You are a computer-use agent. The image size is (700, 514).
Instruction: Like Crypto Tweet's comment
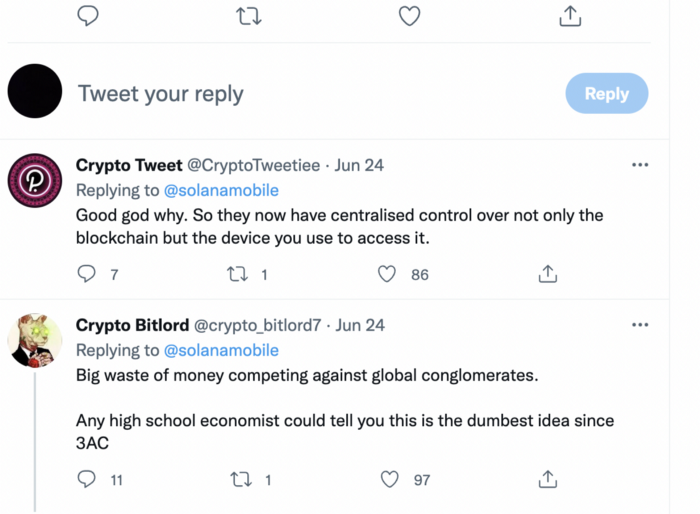click(388, 273)
